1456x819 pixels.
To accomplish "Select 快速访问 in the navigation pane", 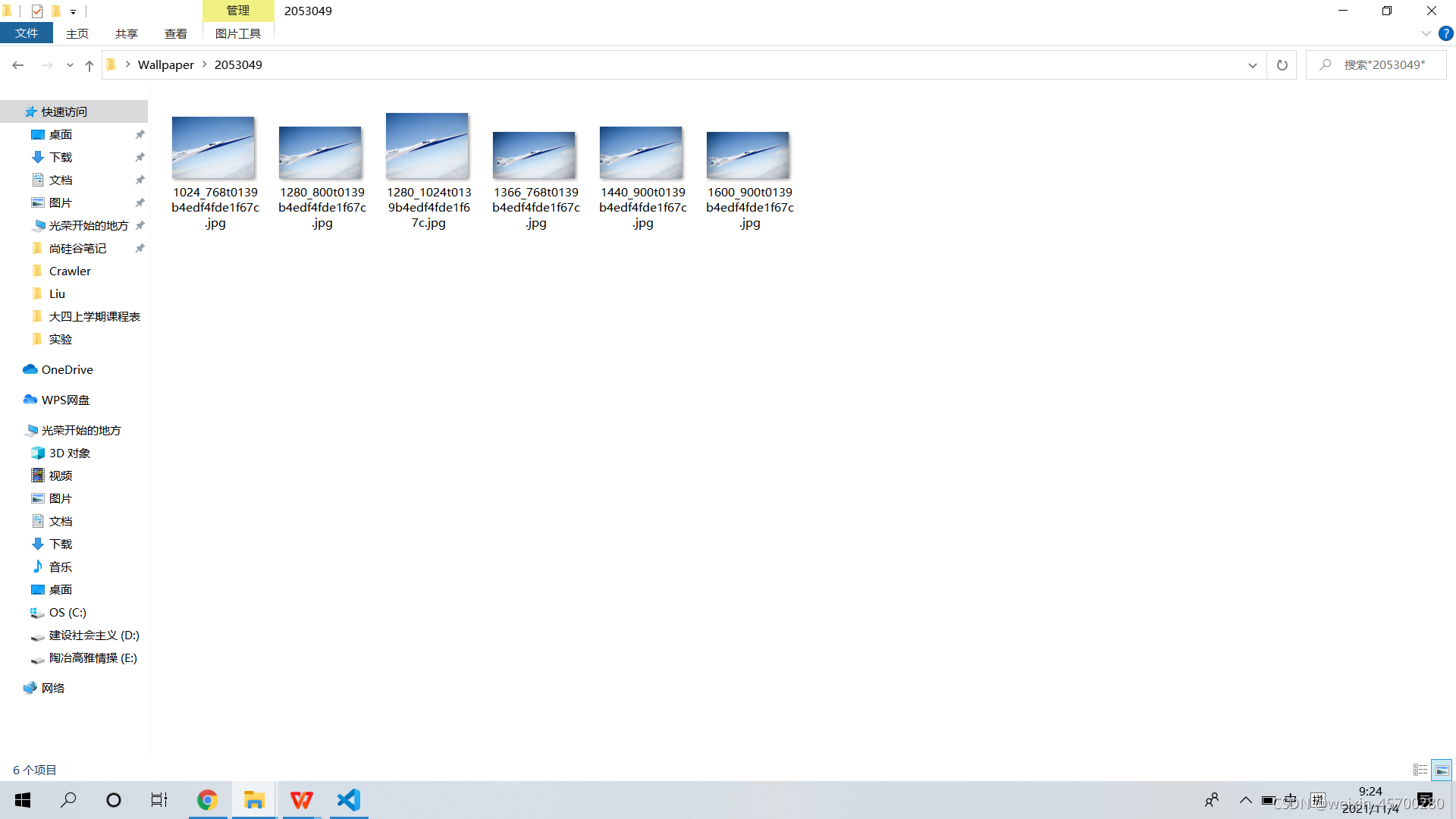I will point(74,111).
